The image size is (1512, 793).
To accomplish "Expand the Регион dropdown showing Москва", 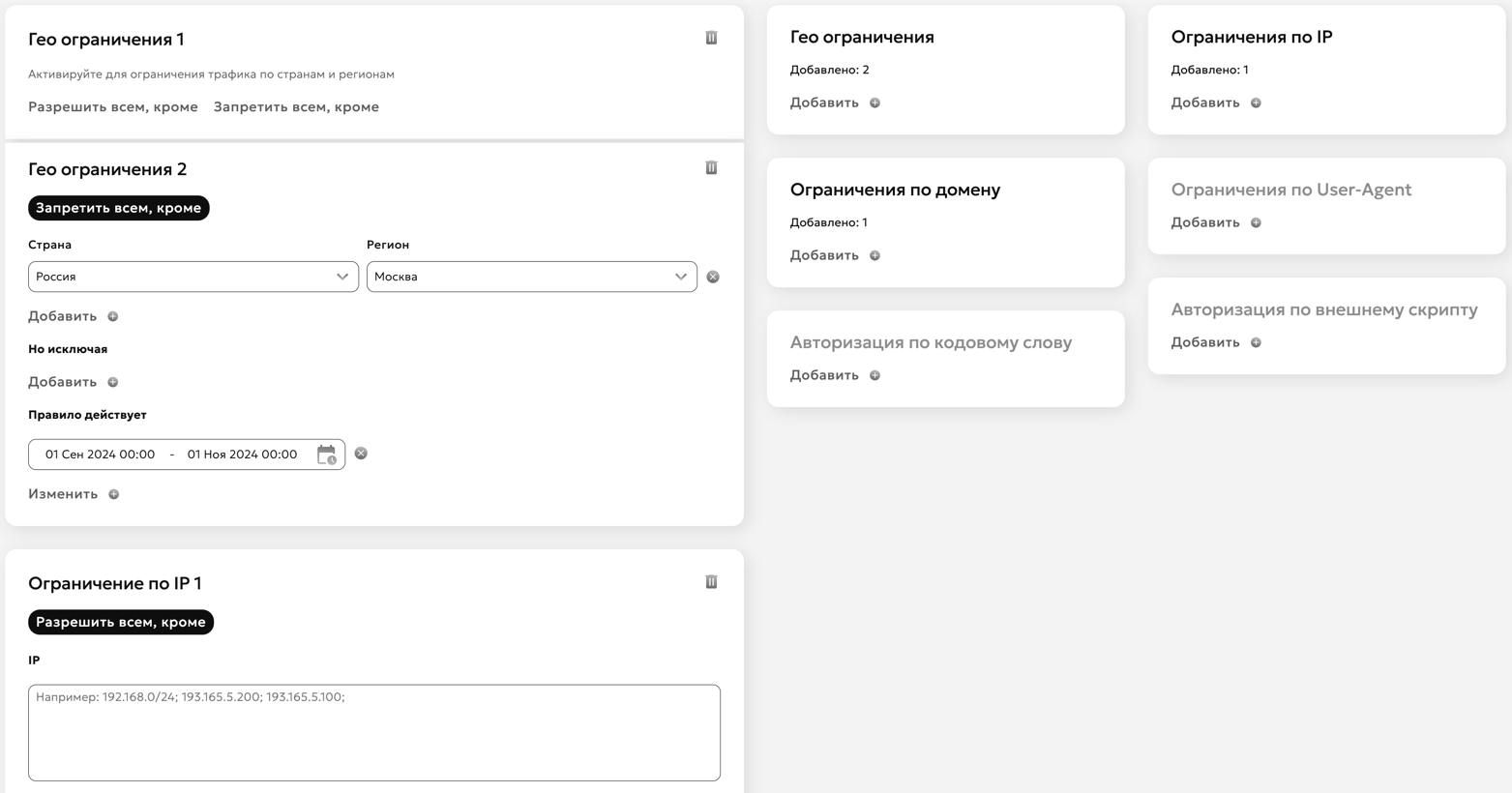I will click(531, 277).
